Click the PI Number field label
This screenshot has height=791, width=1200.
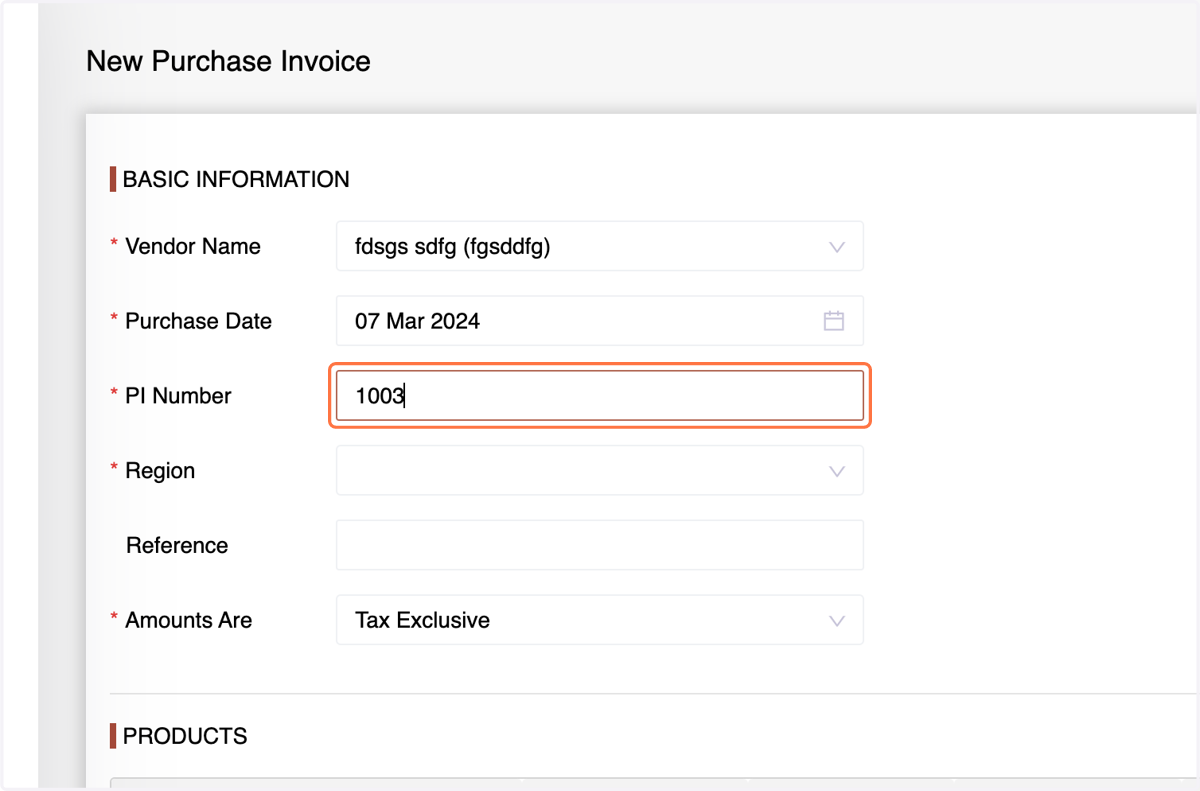(178, 396)
